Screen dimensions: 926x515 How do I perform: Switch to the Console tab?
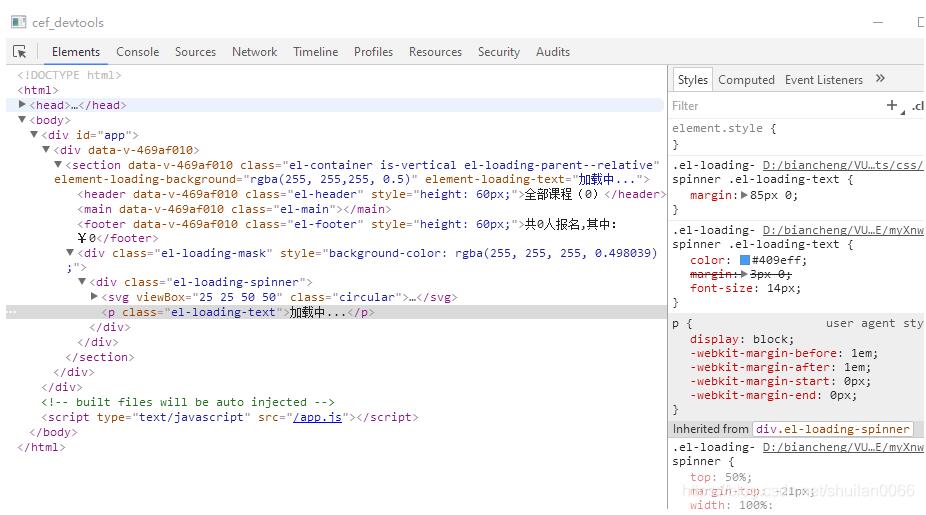coord(138,52)
